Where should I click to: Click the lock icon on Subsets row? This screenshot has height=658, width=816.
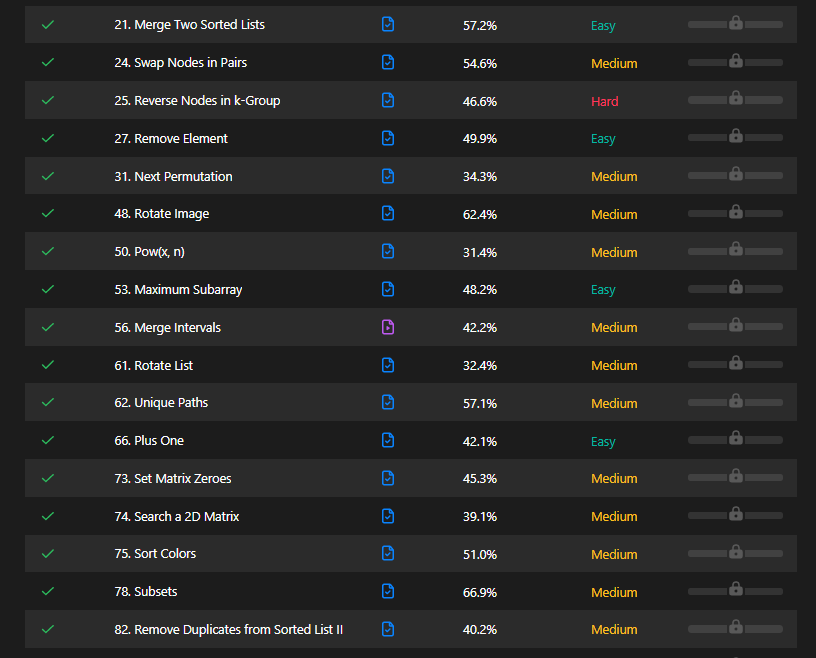click(735, 590)
